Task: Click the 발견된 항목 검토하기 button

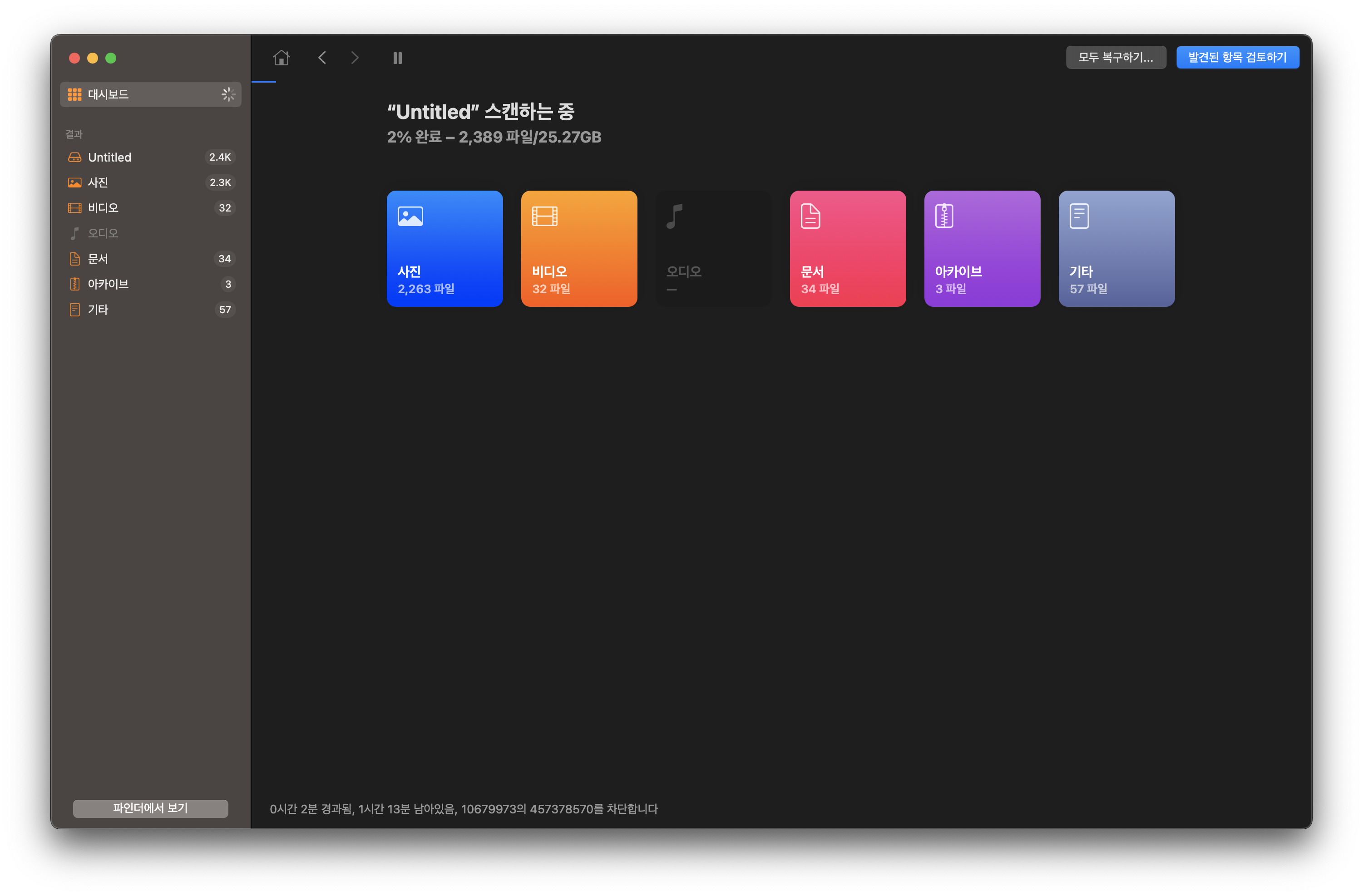Action: click(1237, 57)
